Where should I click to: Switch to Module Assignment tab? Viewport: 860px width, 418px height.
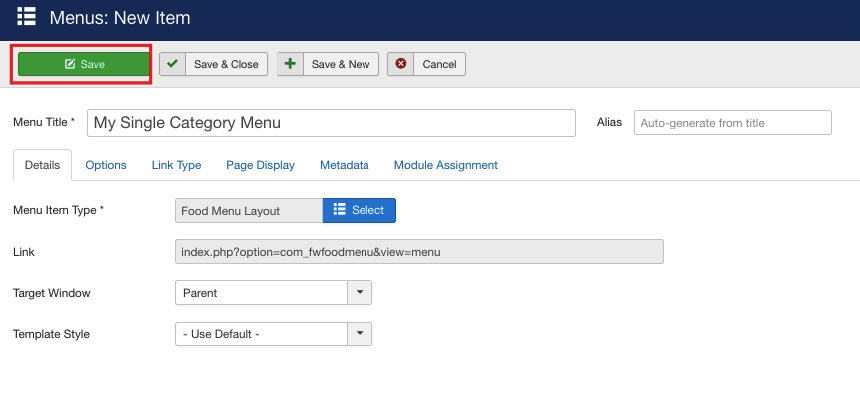coord(446,165)
